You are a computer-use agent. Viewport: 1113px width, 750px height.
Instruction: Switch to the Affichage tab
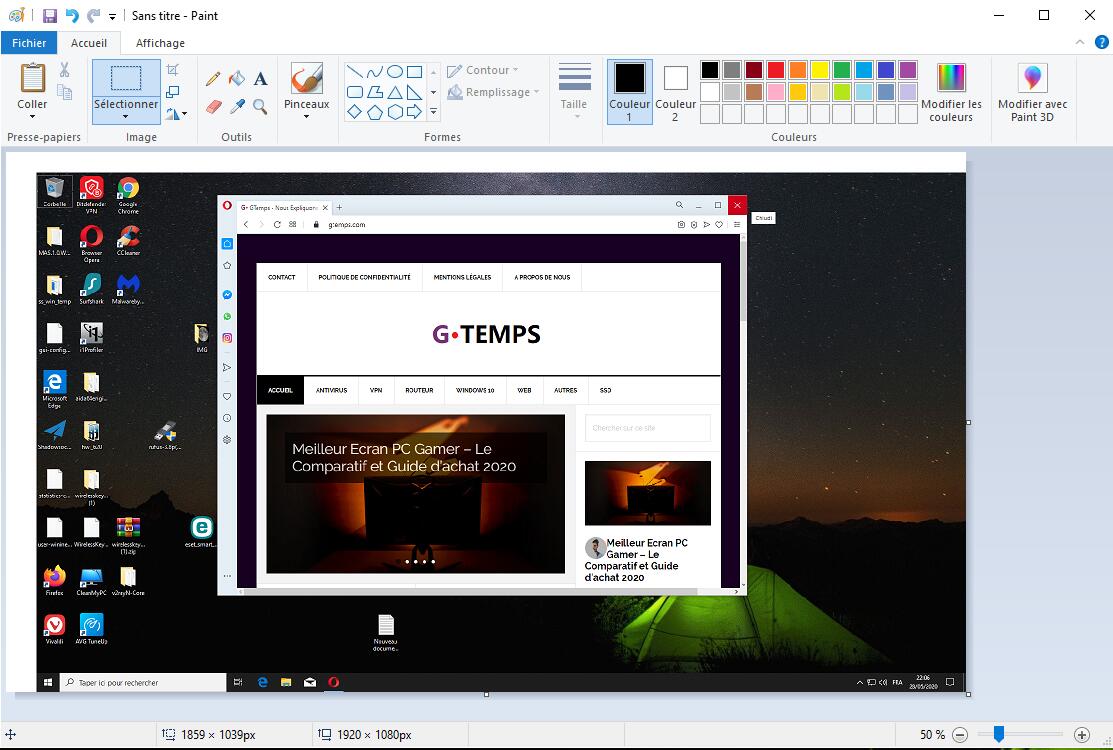click(159, 43)
